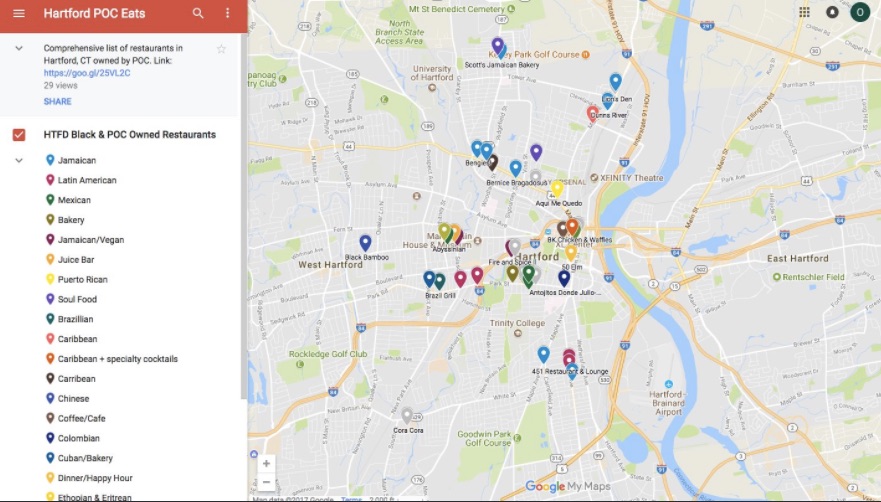Click the XFINITY Theatre map label
Screen dimensions: 881x502
tap(632, 178)
